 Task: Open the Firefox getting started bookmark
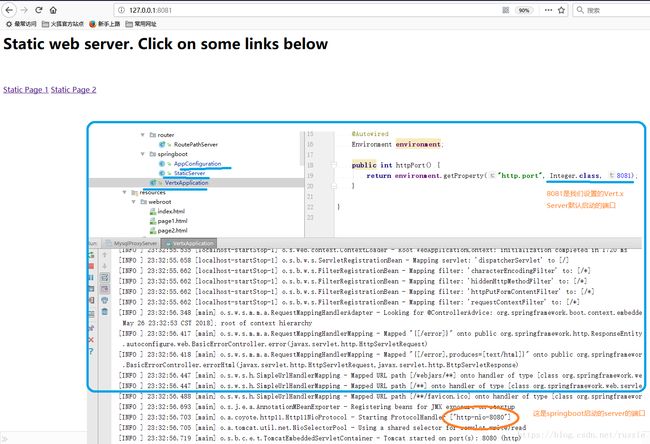(x=104, y=24)
